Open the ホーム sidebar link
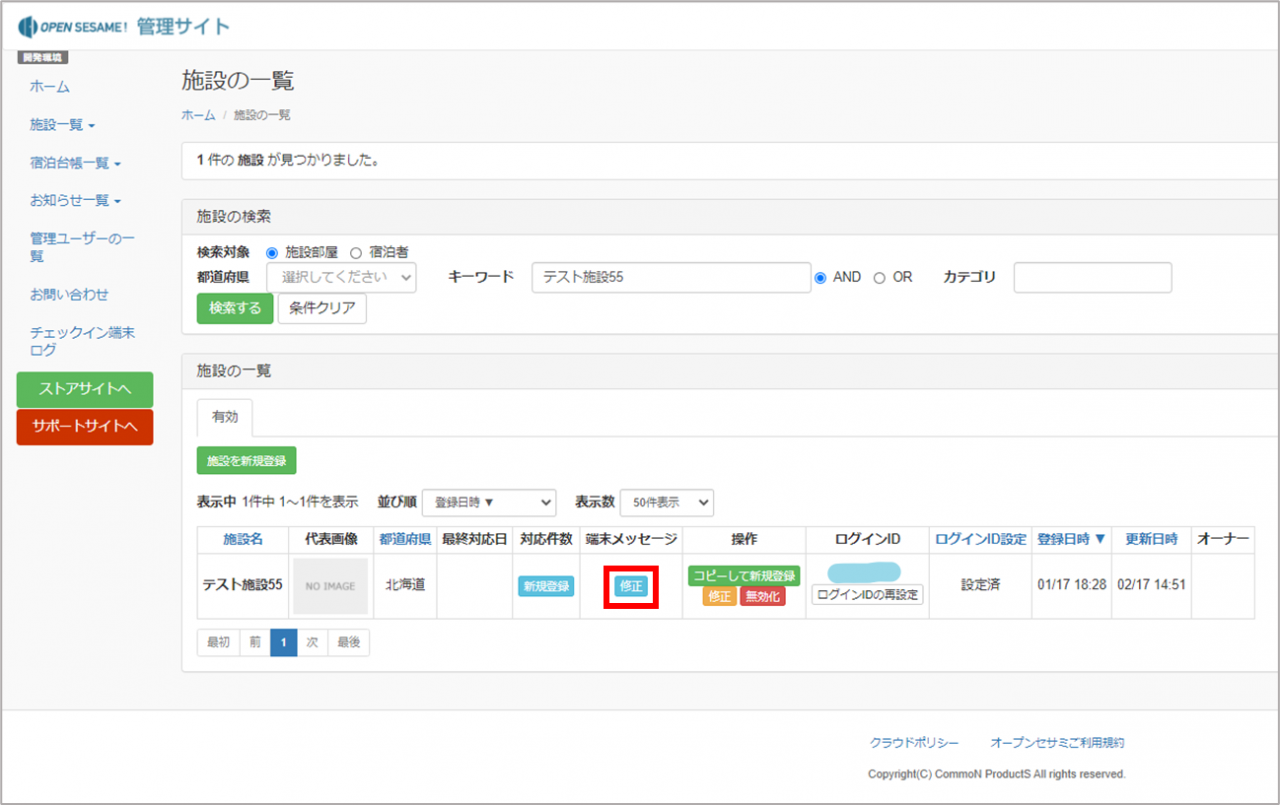The width and height of the screenshot is (1280, 805). pos(50,87)
